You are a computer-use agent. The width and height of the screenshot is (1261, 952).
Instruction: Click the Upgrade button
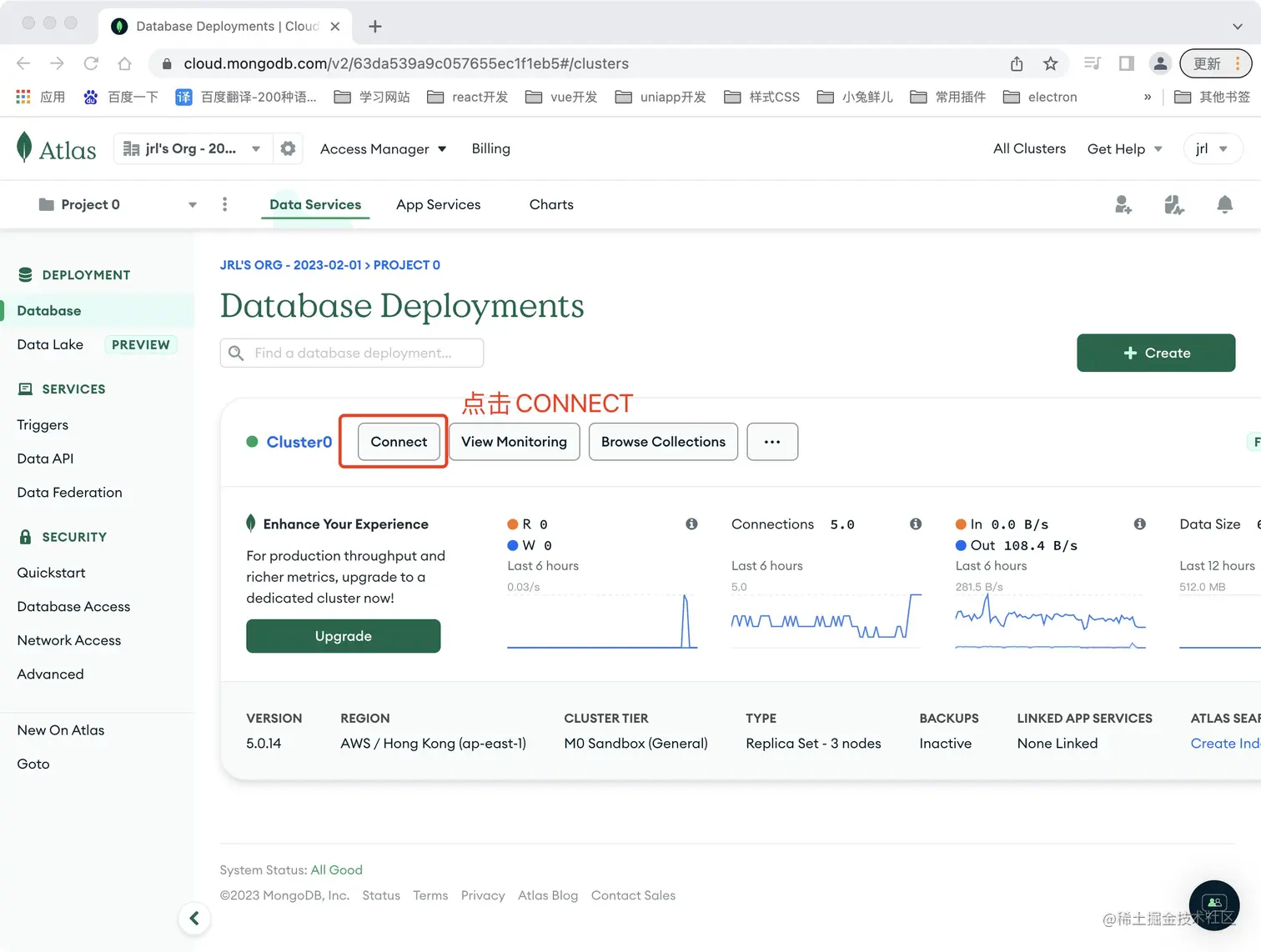[344, 636]
